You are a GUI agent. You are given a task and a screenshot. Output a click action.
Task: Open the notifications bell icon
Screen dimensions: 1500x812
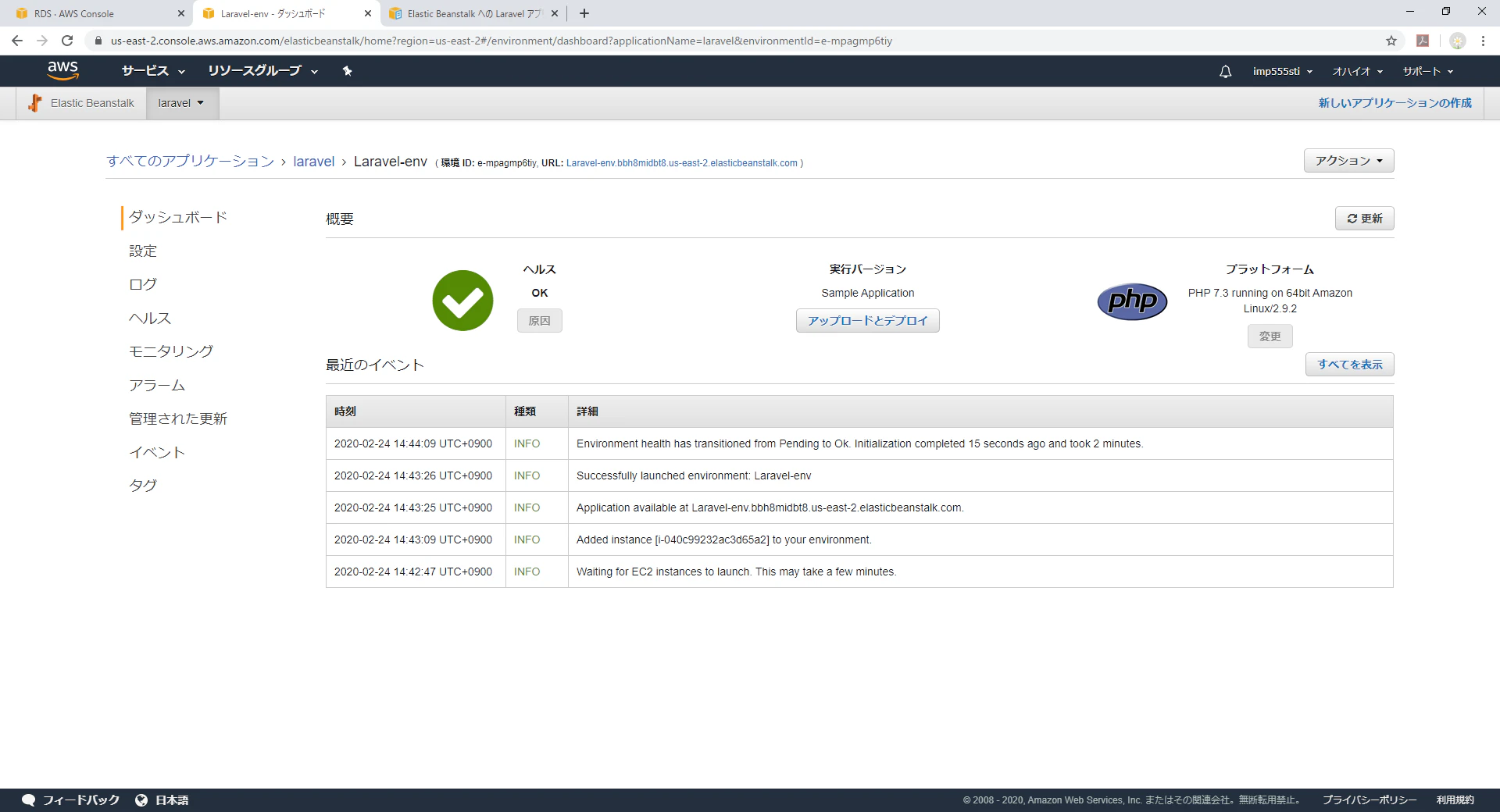click(x=1225, y=71)
